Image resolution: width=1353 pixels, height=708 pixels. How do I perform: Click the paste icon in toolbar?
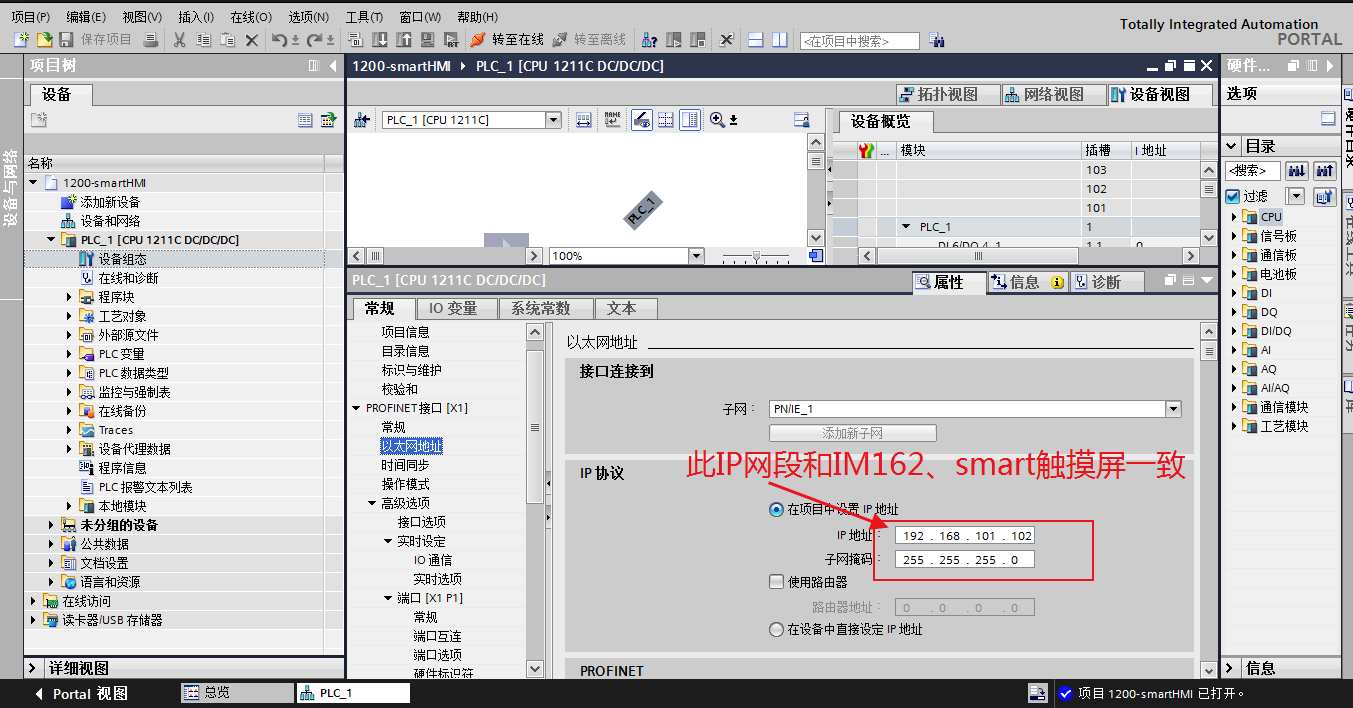[x=227, y=40]
